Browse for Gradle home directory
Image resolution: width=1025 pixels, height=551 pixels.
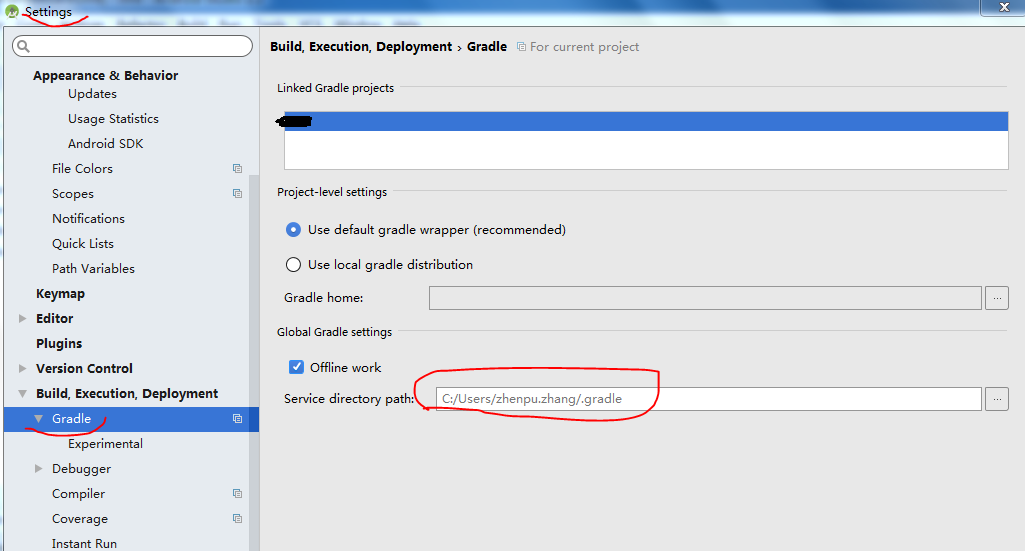point(996,298)
